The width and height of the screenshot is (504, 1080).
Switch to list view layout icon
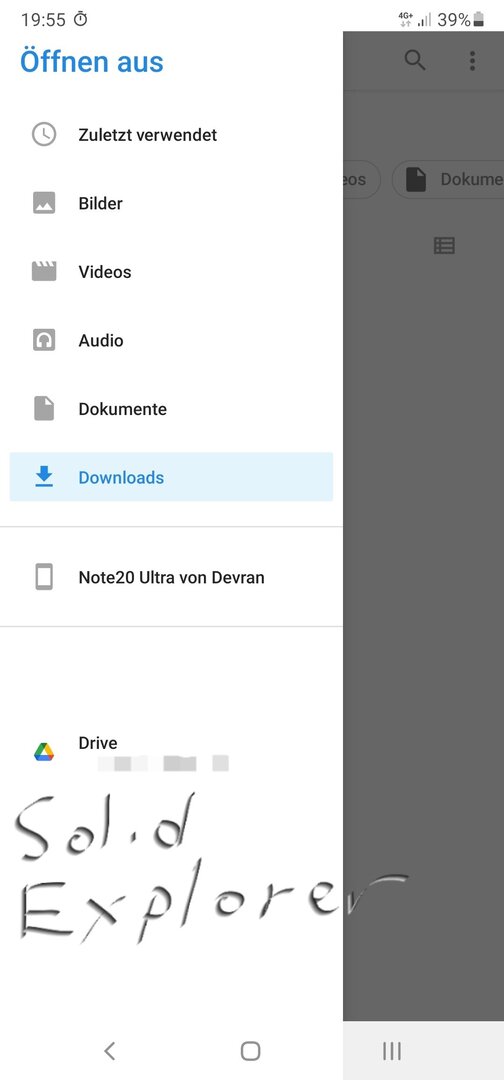tap(444, 245)
